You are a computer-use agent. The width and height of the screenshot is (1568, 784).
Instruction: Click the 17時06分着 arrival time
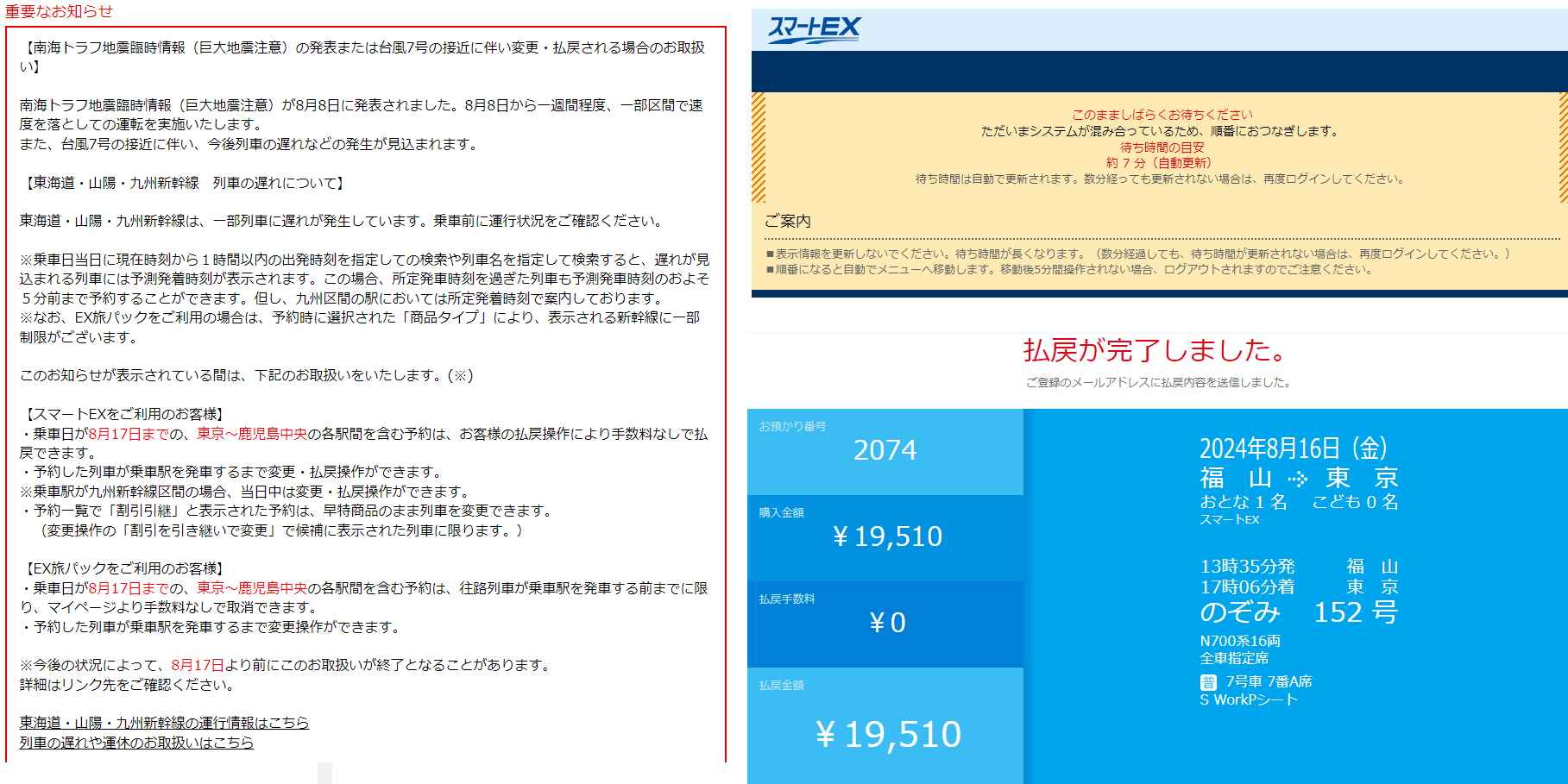coord(1247,587)
